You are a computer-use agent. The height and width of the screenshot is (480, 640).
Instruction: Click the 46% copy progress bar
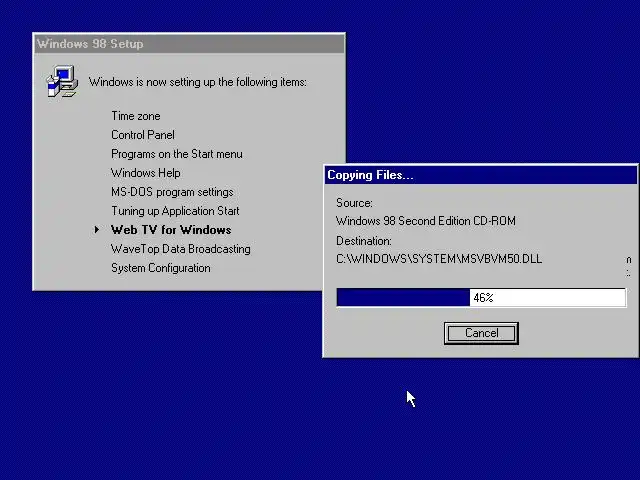(481, 298)
